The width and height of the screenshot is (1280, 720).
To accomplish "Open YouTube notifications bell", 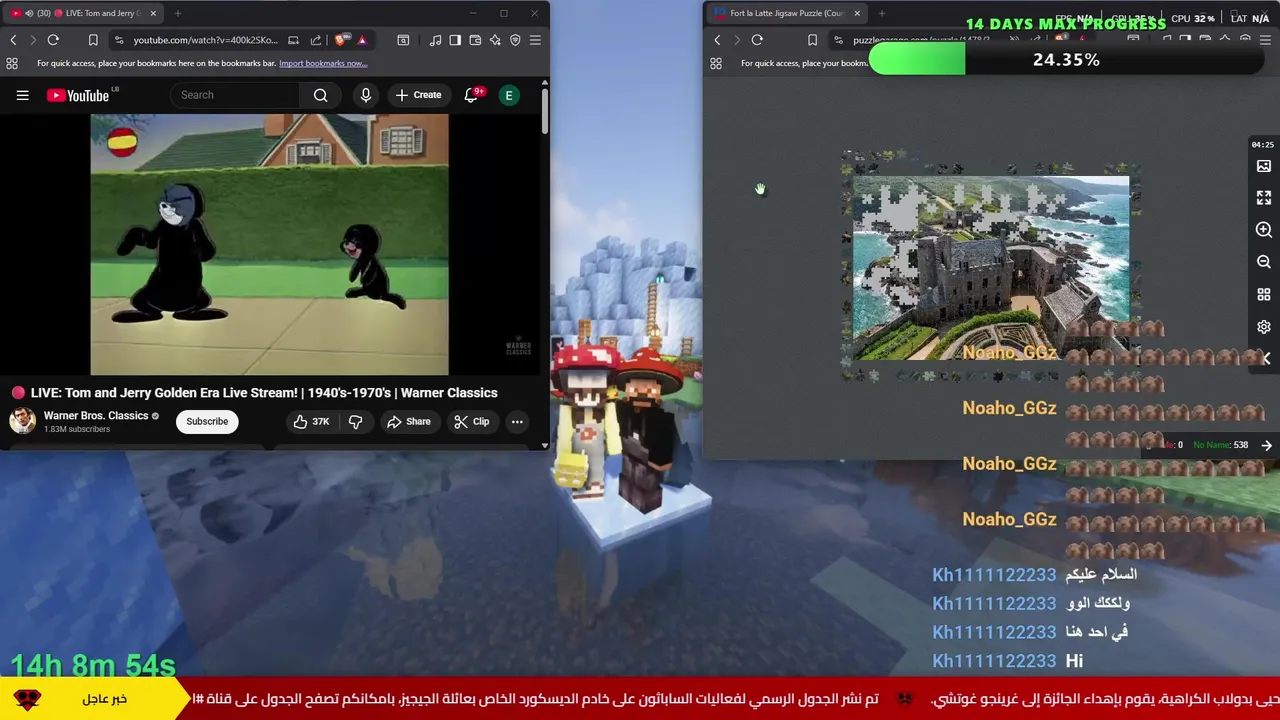I will [x=471, y=95].
